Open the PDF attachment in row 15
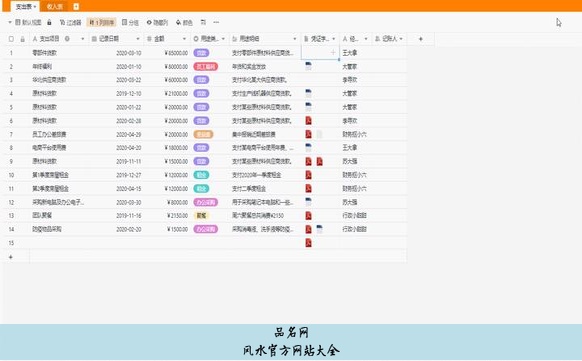The height and width of the screenshot is (361, 582). (308, 243)
